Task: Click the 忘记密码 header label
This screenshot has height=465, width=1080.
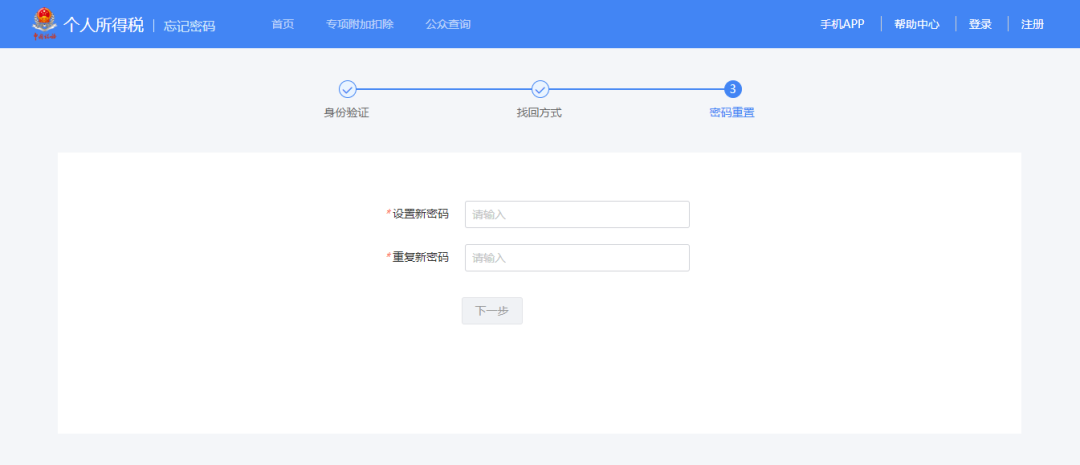Action: (189, 25)
